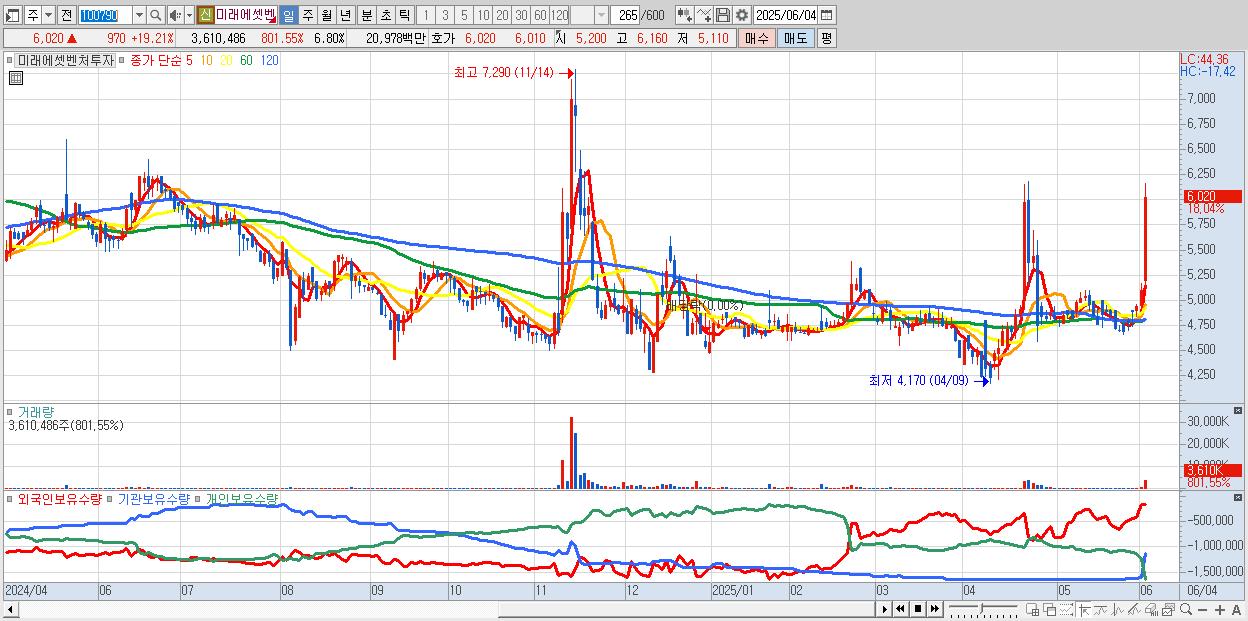This screenshot has width=1248, height=621.
Task: Click the blue 120 moving average legend
Action: pos(269,61)
